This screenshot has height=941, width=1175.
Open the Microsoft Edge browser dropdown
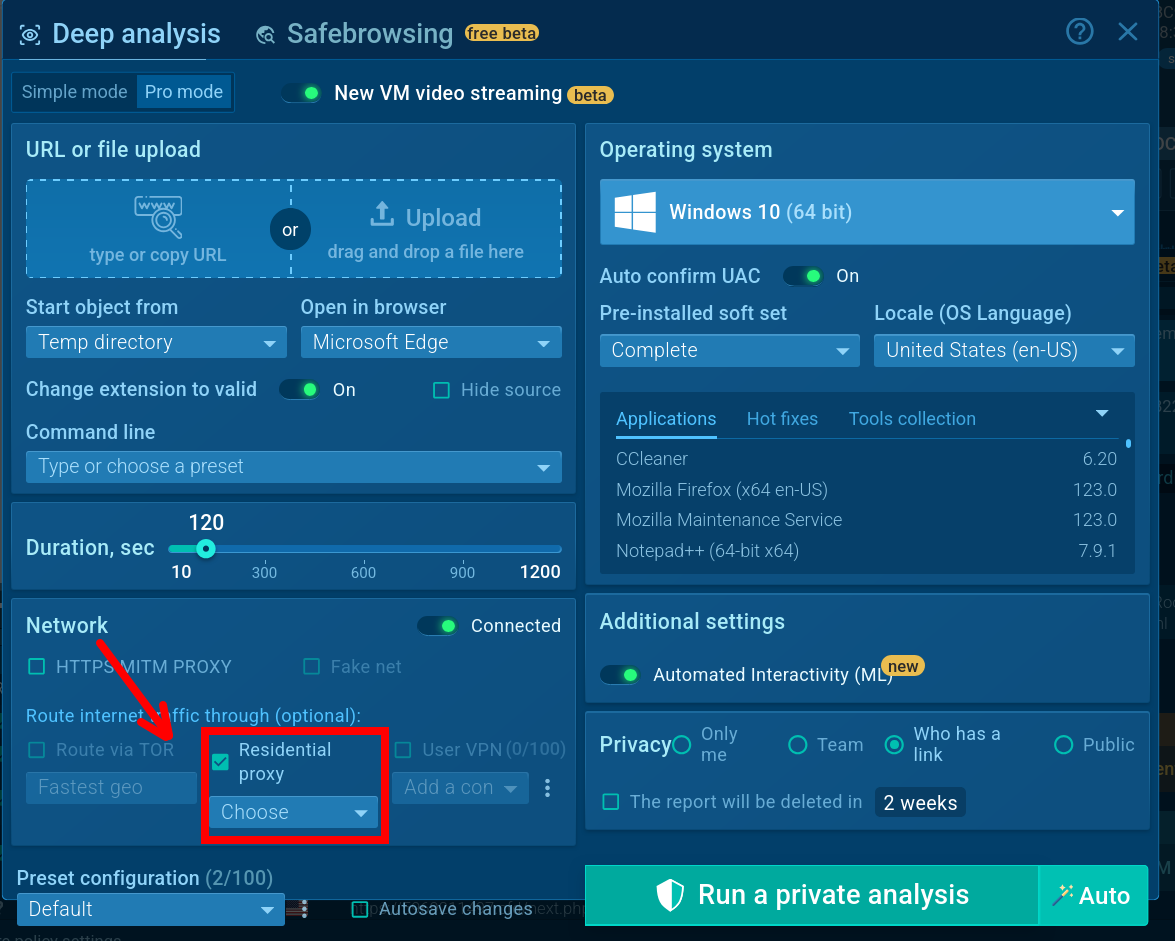(431, 342)
